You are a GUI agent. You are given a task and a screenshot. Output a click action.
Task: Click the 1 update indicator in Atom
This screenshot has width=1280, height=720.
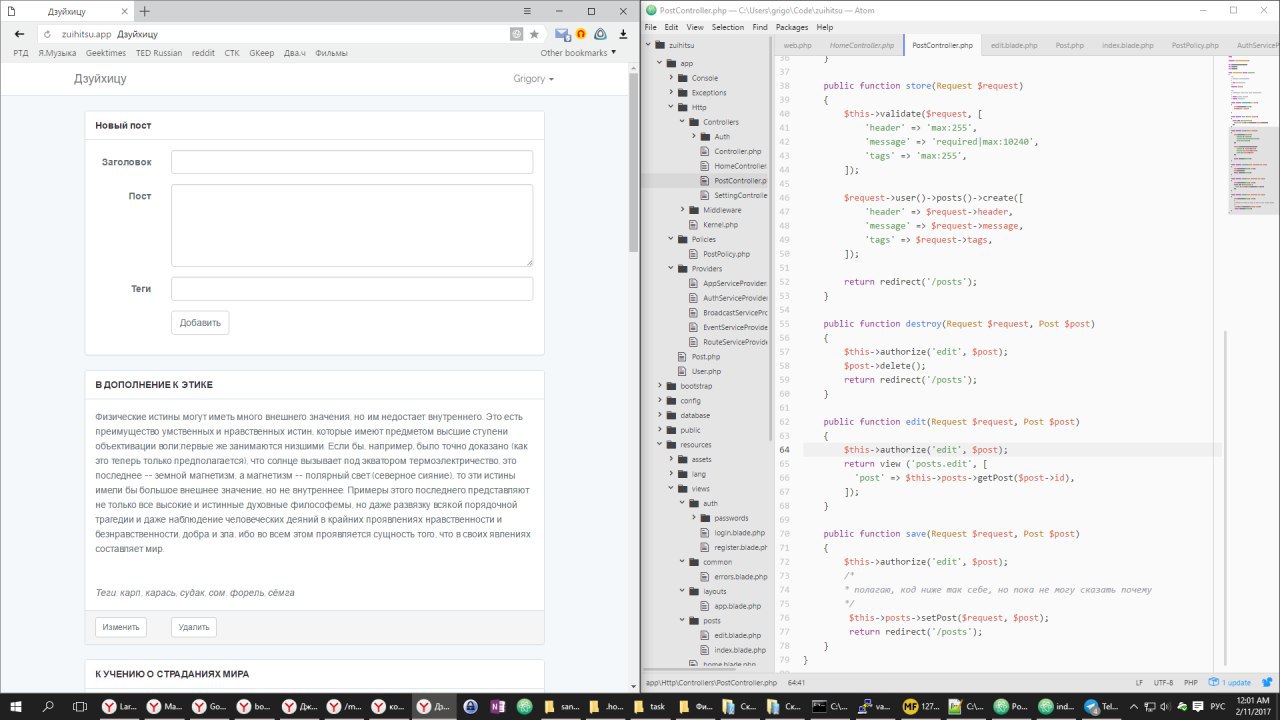pos(1229,682)
